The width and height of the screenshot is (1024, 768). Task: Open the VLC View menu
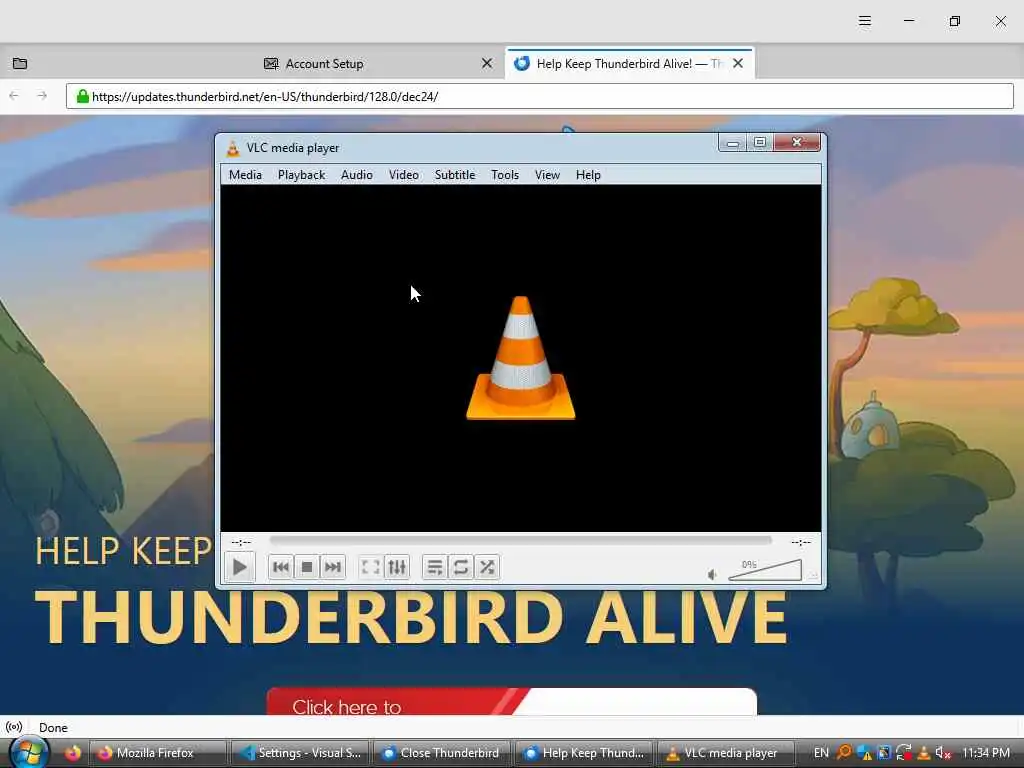tap(547, 175)
